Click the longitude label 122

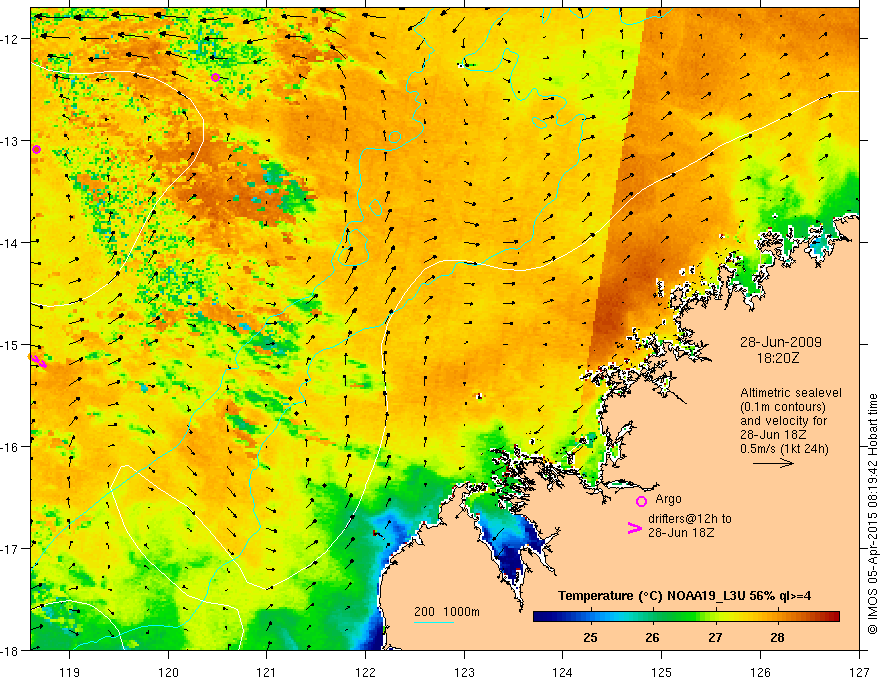(x=365, y=672)
